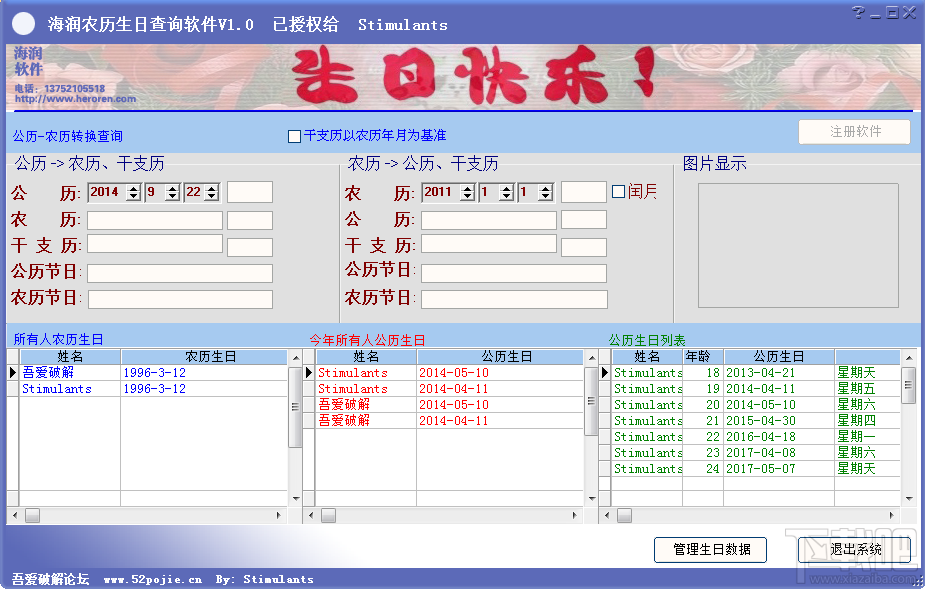This screenshot has width=925, height=589.
Task: Select Stimulants row with 1996-3-12
Action: coord(153,388)
